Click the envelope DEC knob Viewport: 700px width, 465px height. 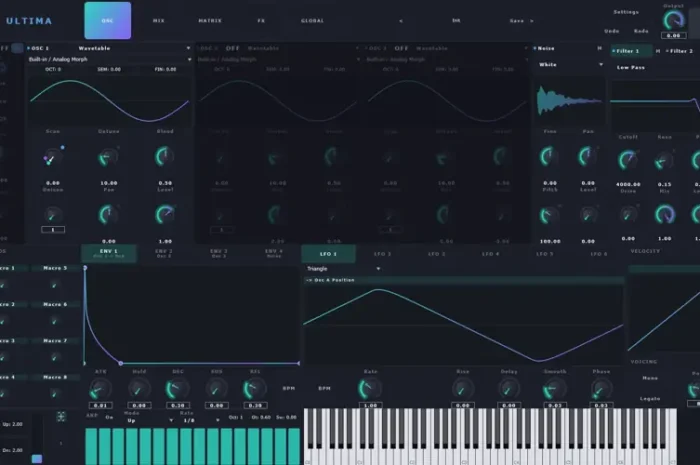point(178,389)
